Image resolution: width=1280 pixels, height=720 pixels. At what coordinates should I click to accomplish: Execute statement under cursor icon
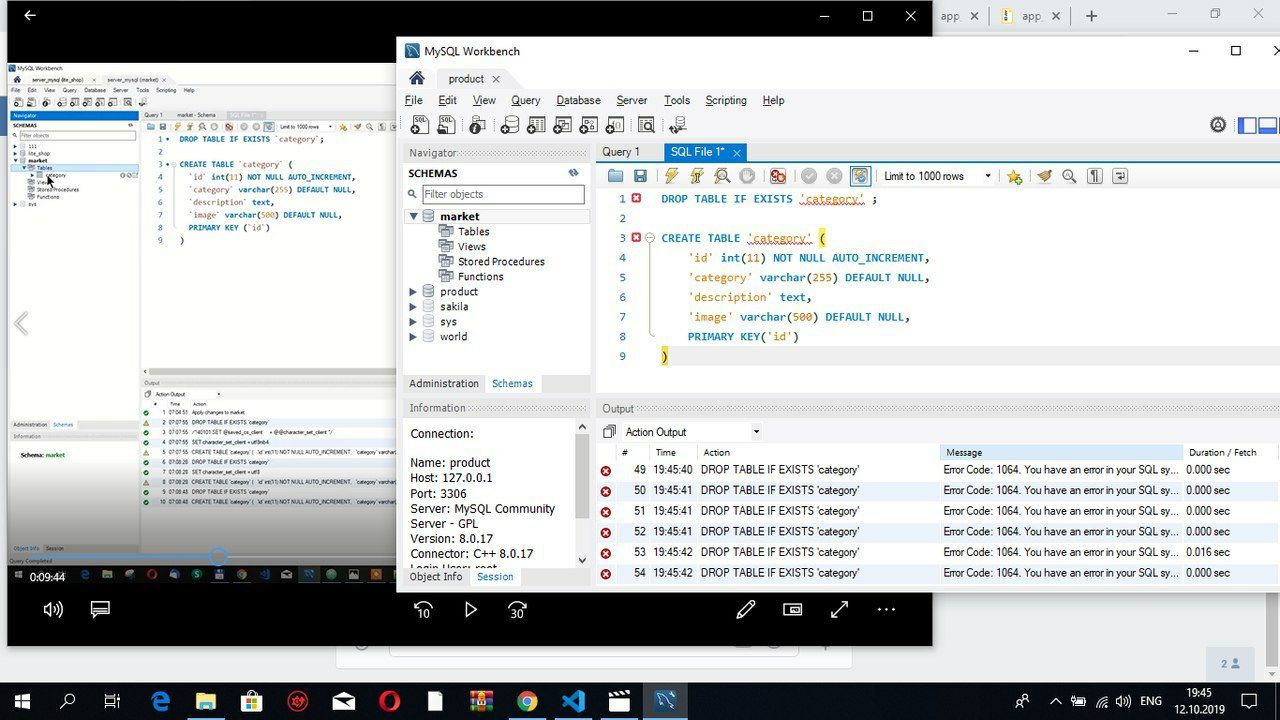pos(696,176)
